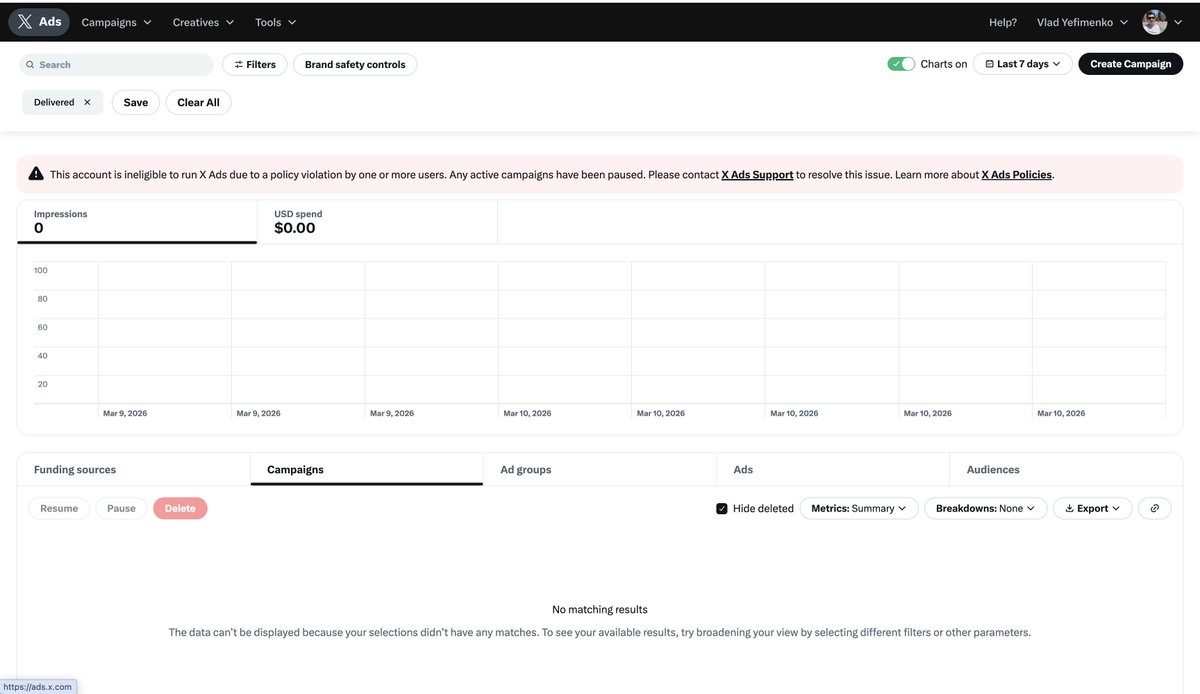Switch to the Ad groups tab
This screenshot has width=1200, height=694.
(600, 469)
